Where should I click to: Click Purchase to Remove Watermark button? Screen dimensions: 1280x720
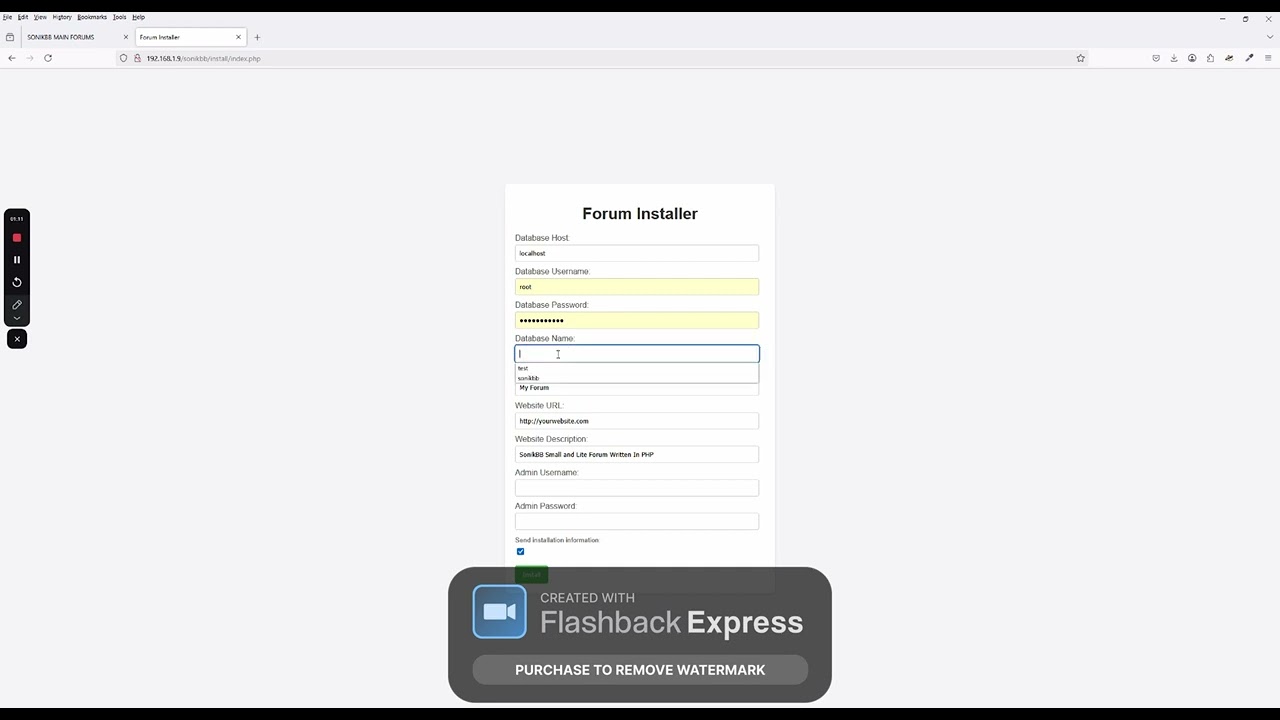640,670
